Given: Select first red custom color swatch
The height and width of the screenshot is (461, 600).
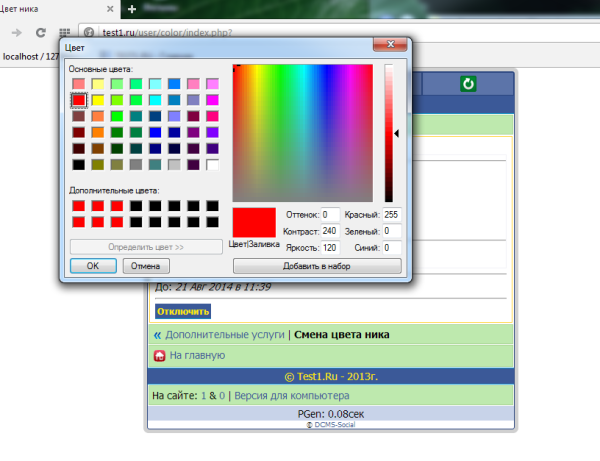Looking at the screenshot, I should (x=78, y=206).
